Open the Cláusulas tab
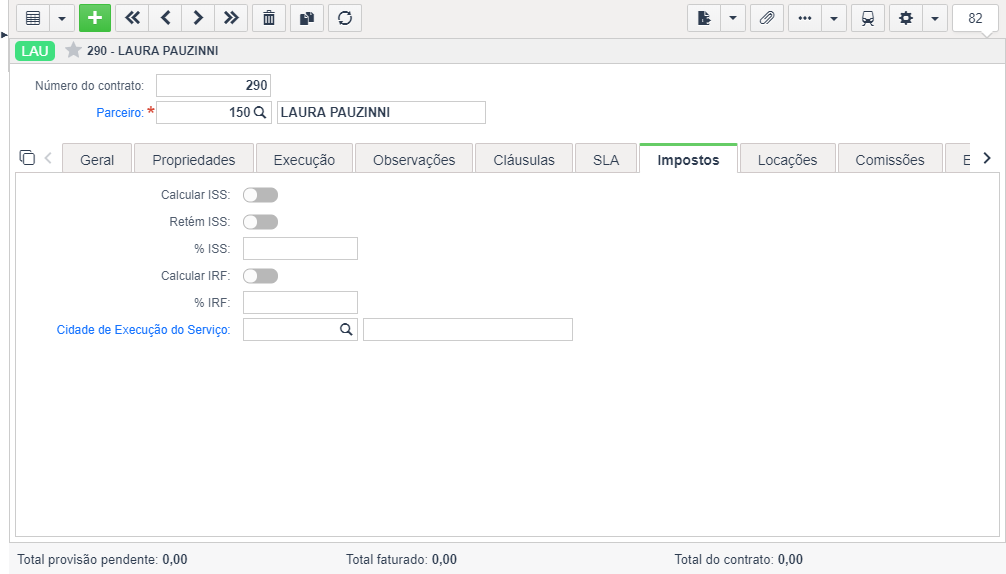 point(524,159)
